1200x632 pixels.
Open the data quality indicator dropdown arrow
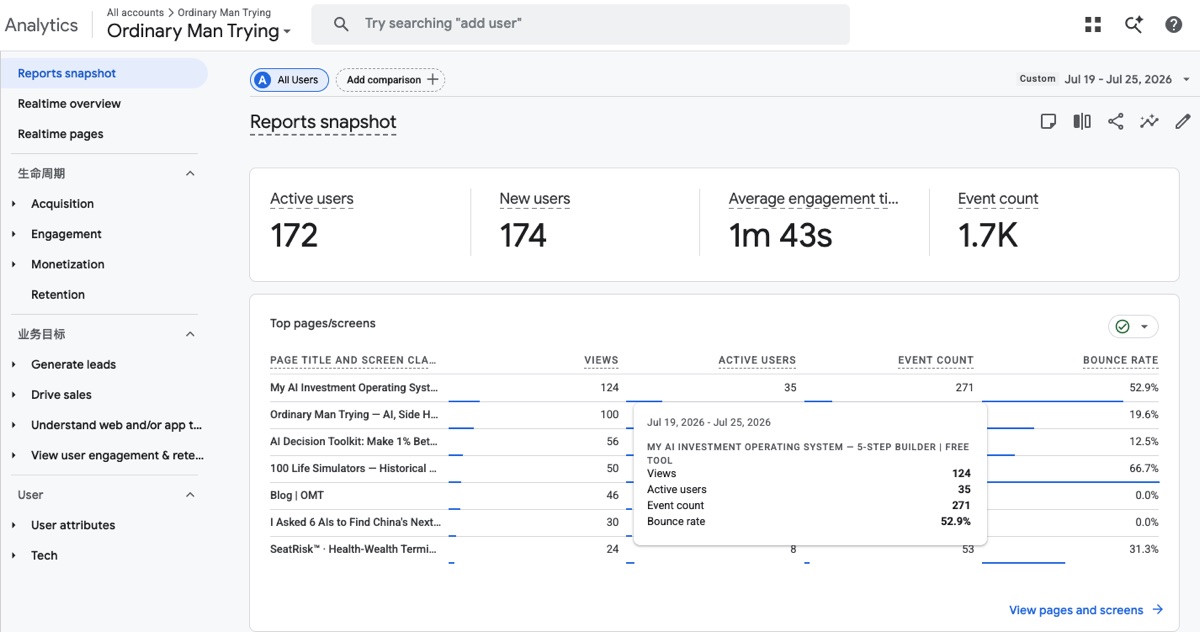[1144, 327]
